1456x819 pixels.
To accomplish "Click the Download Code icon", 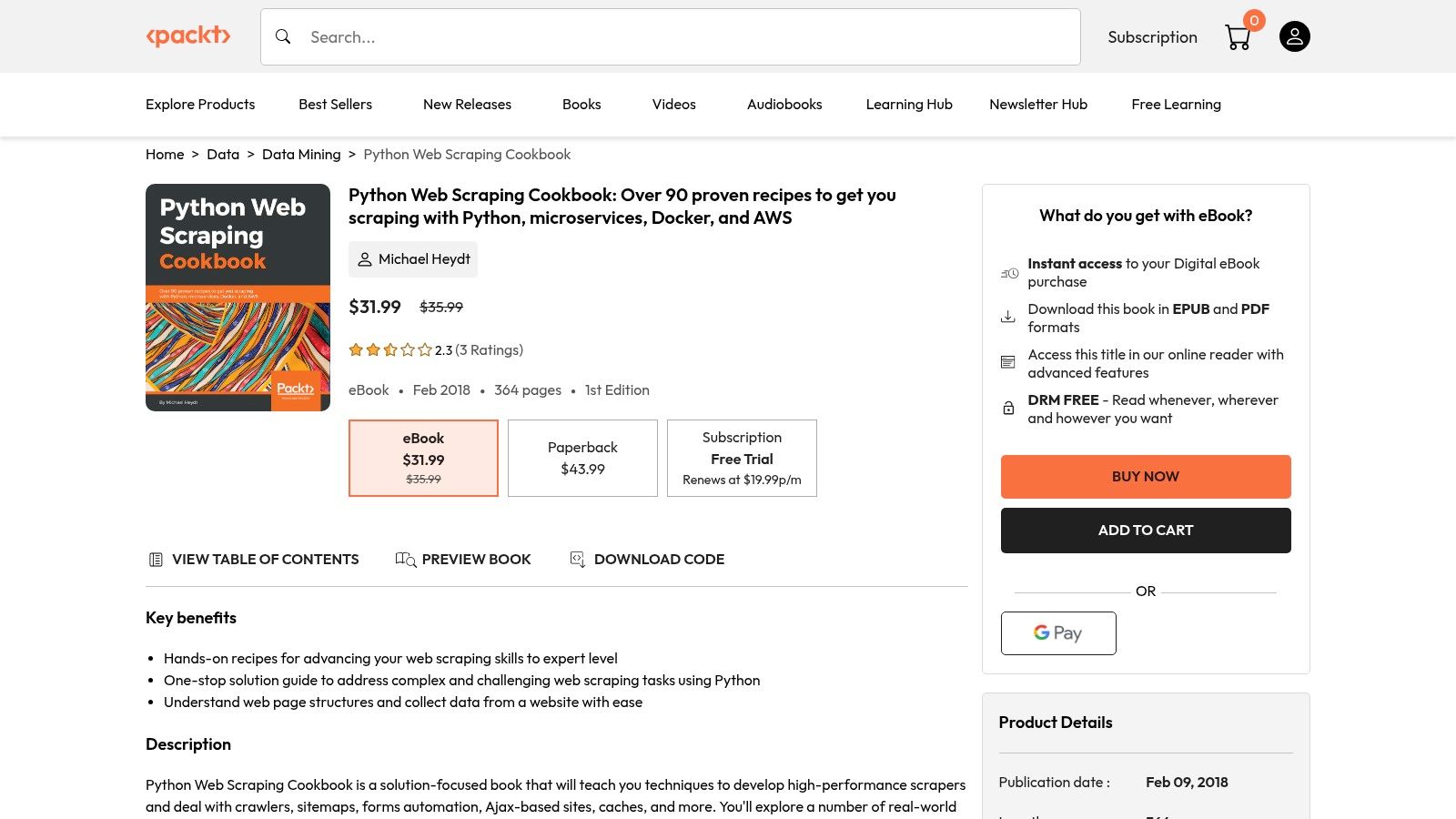I will [x=577, y=560].
